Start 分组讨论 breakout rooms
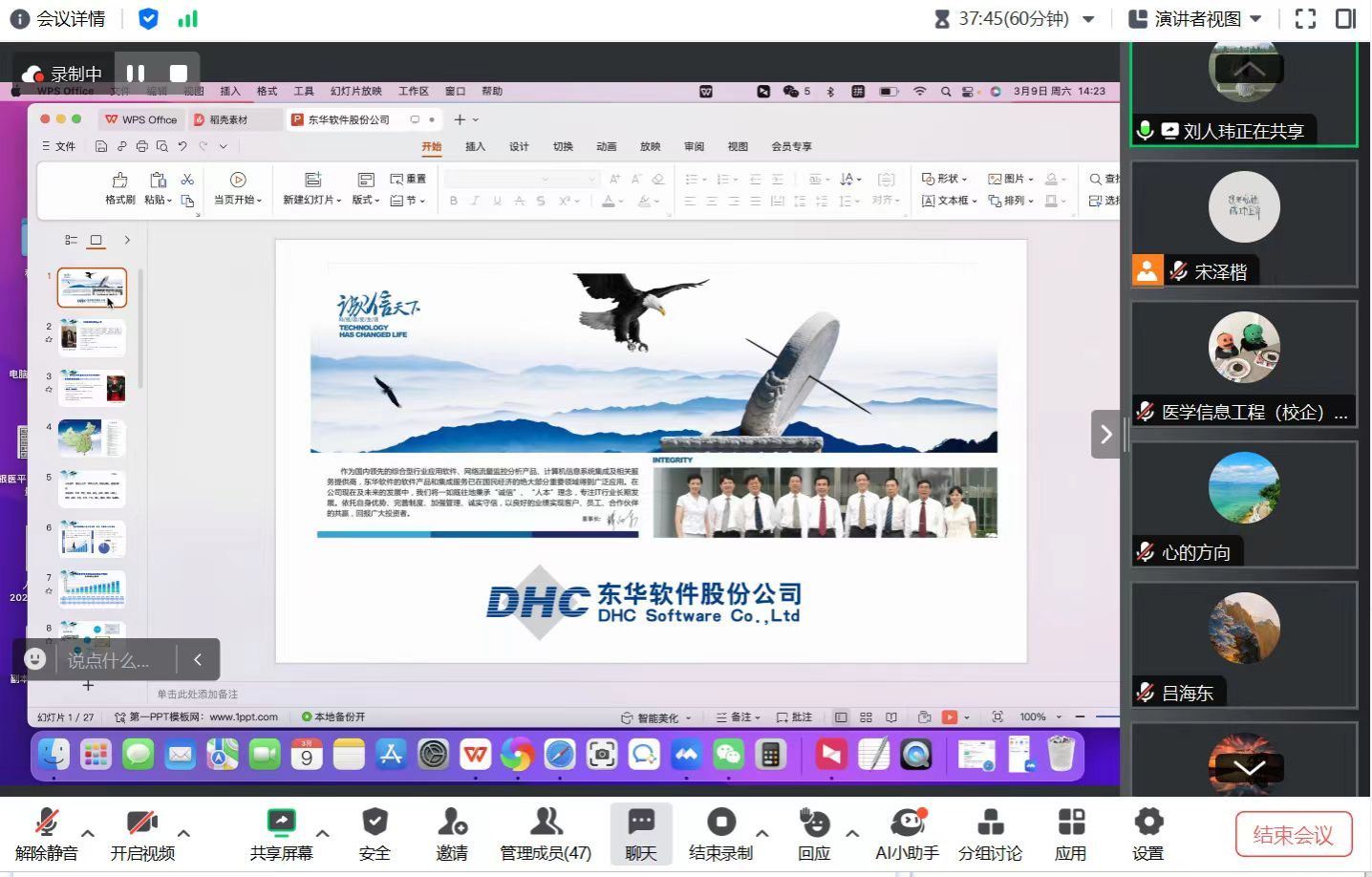1372x877 pixels. (990, 823)
